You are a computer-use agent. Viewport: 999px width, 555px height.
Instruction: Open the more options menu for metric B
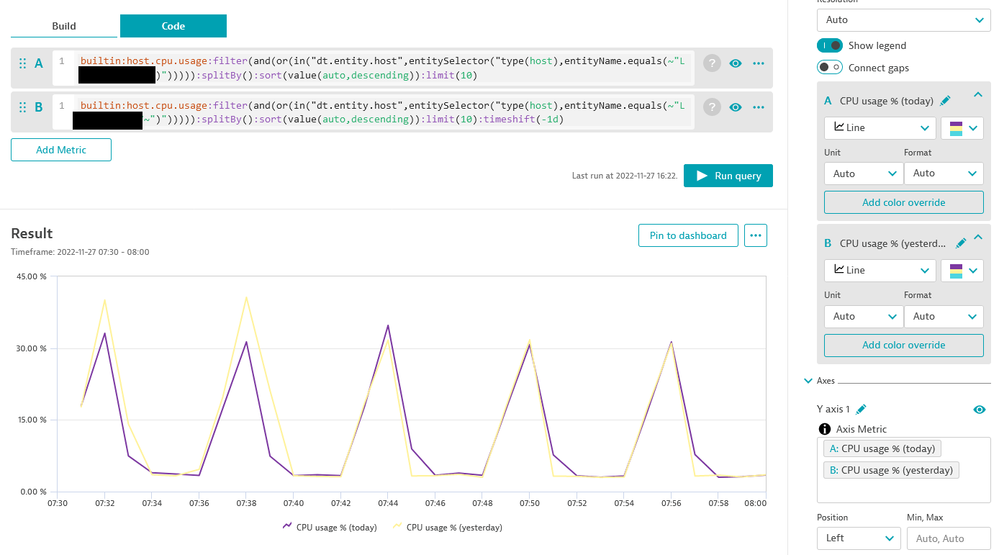click(x=758, y=107)
